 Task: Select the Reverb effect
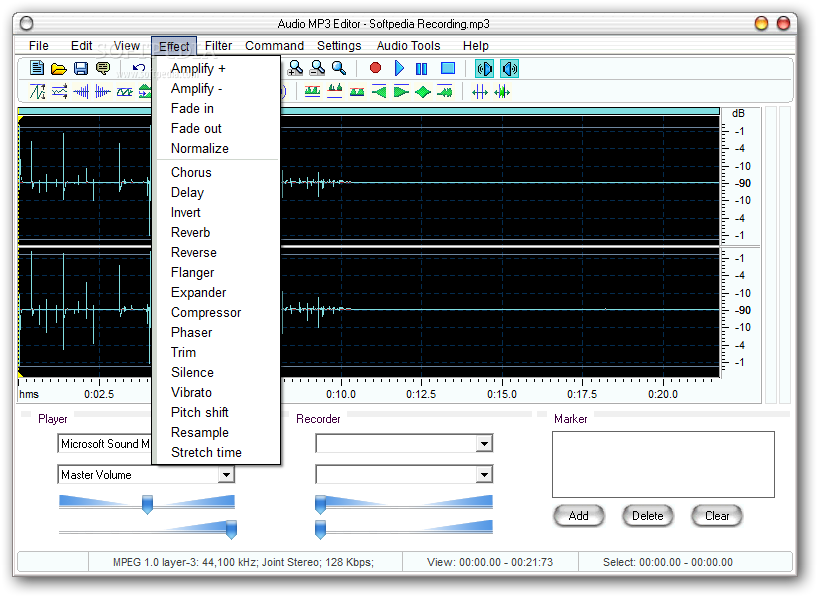pos(219,233)
